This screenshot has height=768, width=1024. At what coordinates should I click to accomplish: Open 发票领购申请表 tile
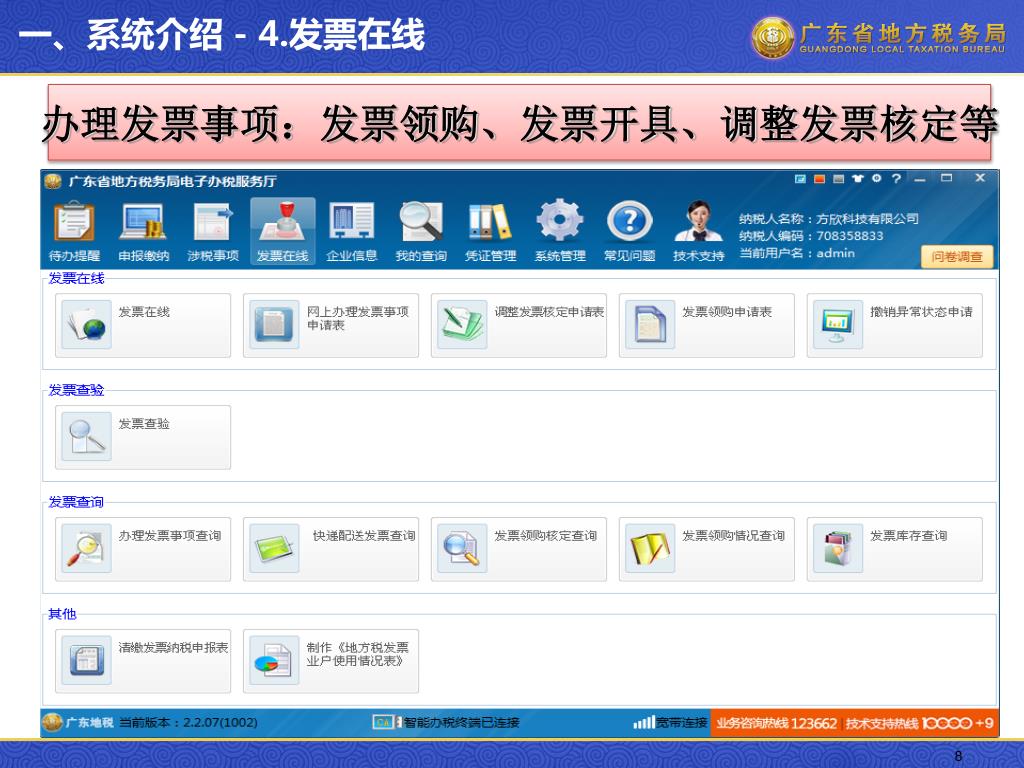click(707, 325)
